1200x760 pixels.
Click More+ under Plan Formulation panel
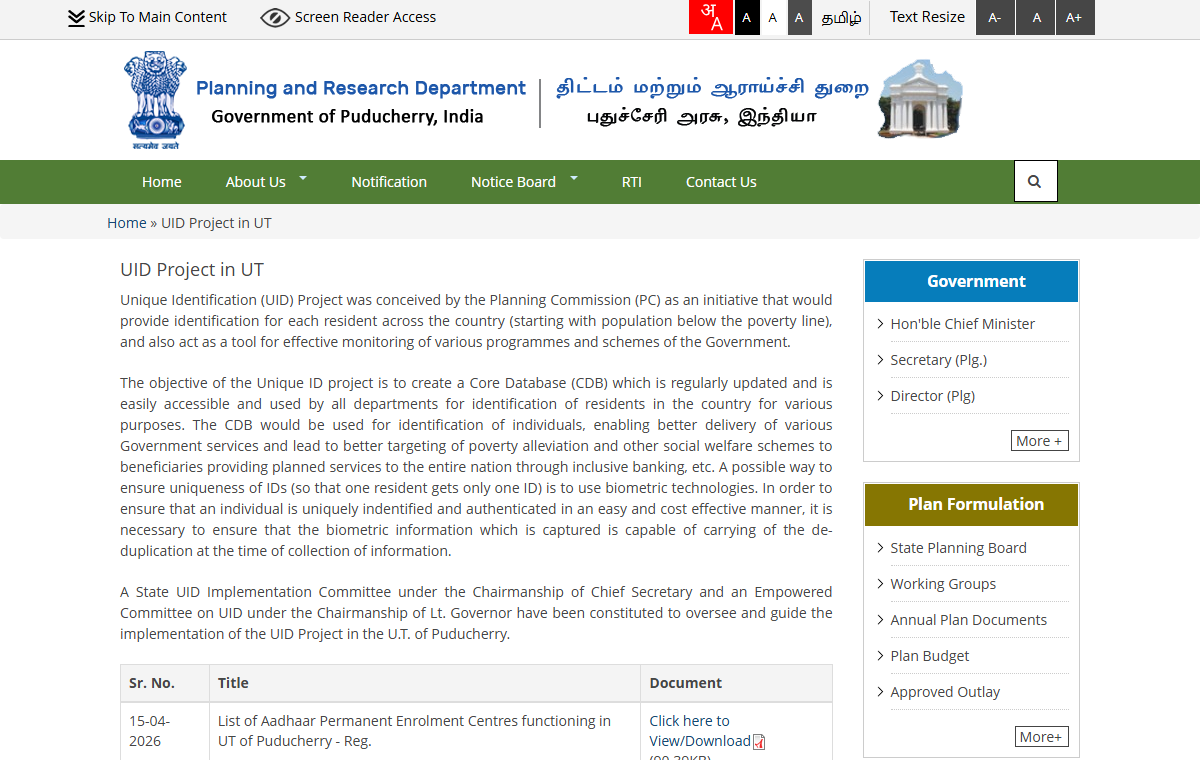point(1041,737)
